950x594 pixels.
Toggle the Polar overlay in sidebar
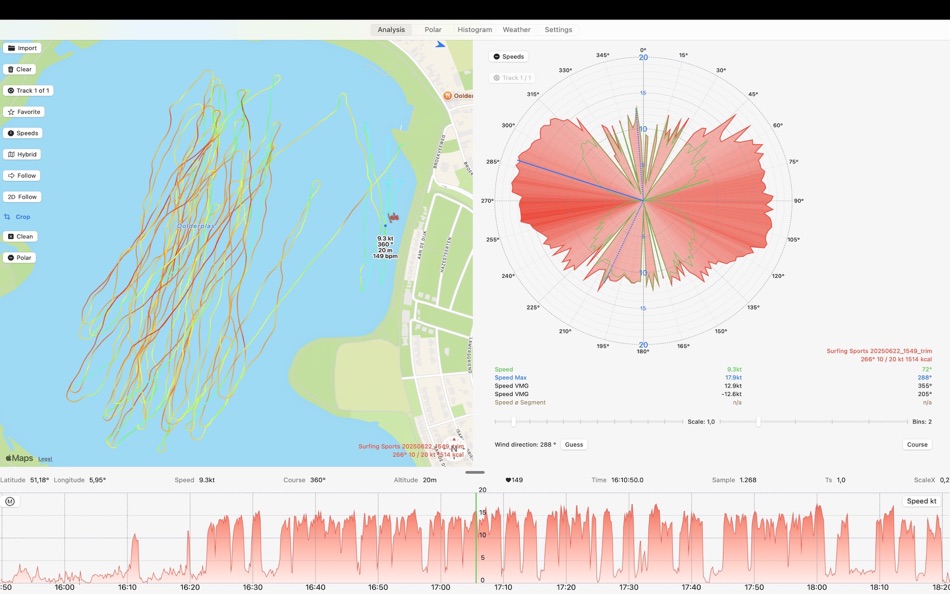[19, 258]
